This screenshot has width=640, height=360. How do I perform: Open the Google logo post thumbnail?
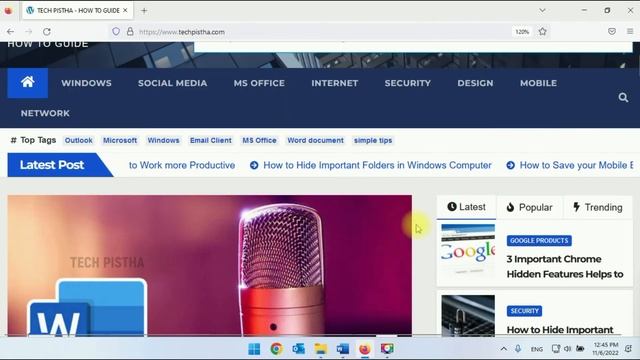pyautogui.click(x=468, y=251)
